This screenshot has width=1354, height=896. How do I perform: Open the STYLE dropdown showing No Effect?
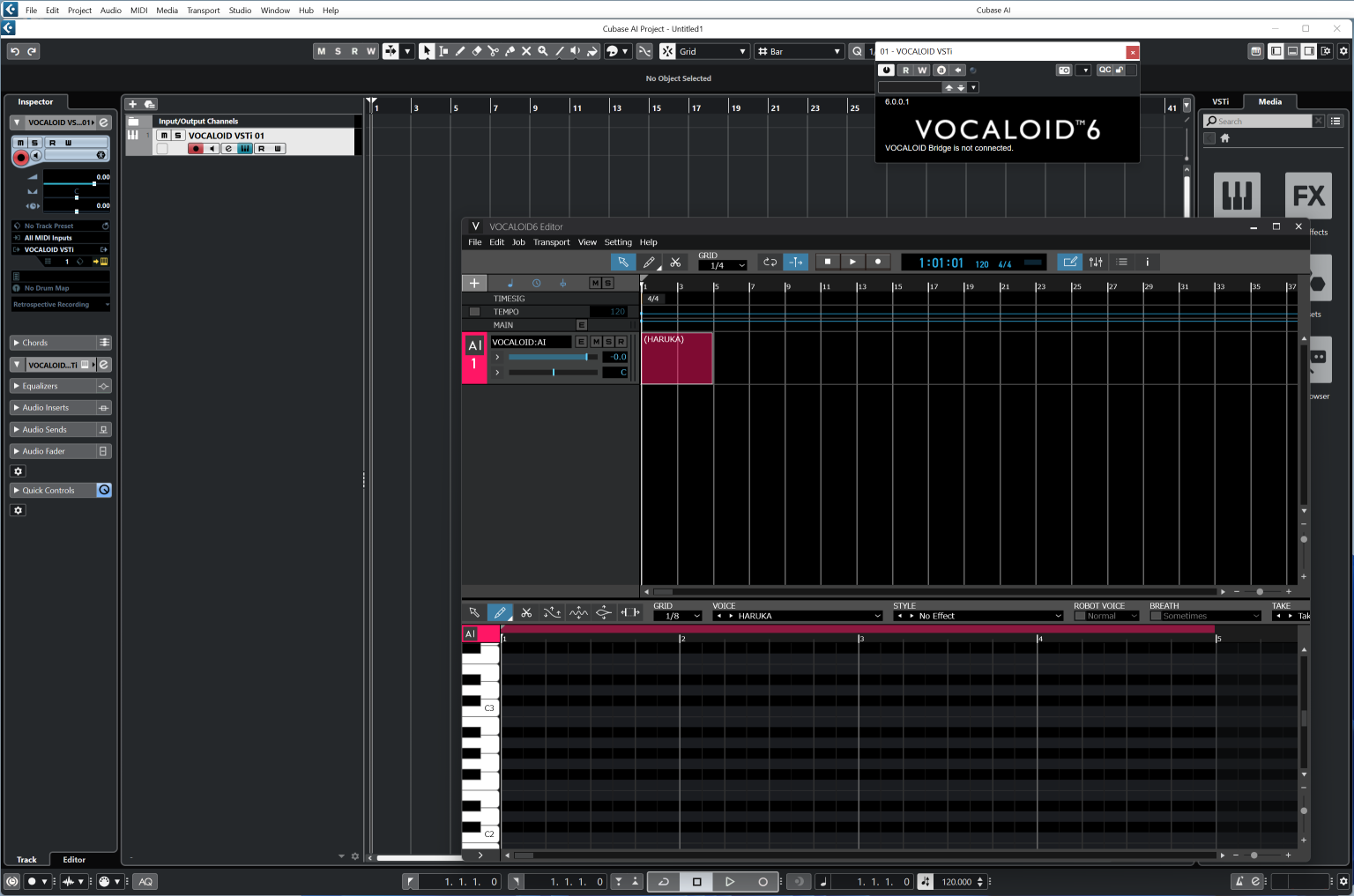coord(978,616)
